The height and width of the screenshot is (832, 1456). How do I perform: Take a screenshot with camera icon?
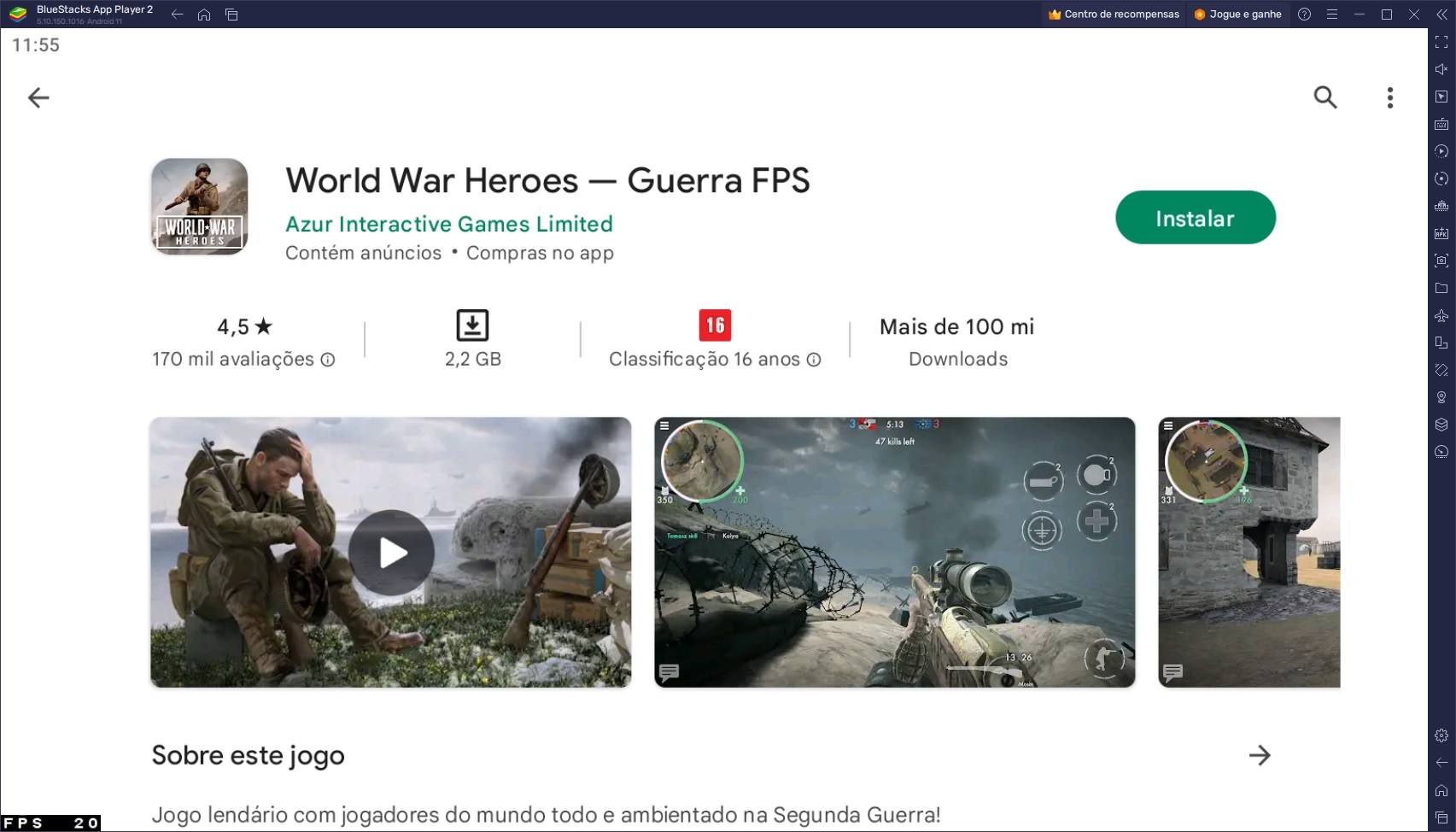click(1441, 261)
